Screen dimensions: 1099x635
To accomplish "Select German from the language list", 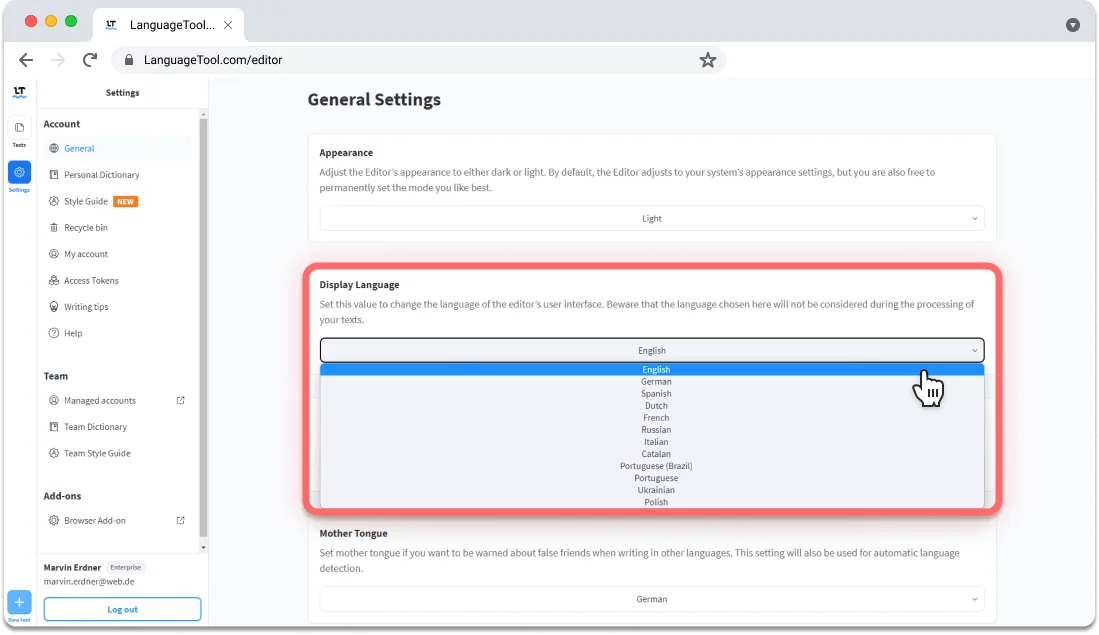I will (x=655, y=381).
